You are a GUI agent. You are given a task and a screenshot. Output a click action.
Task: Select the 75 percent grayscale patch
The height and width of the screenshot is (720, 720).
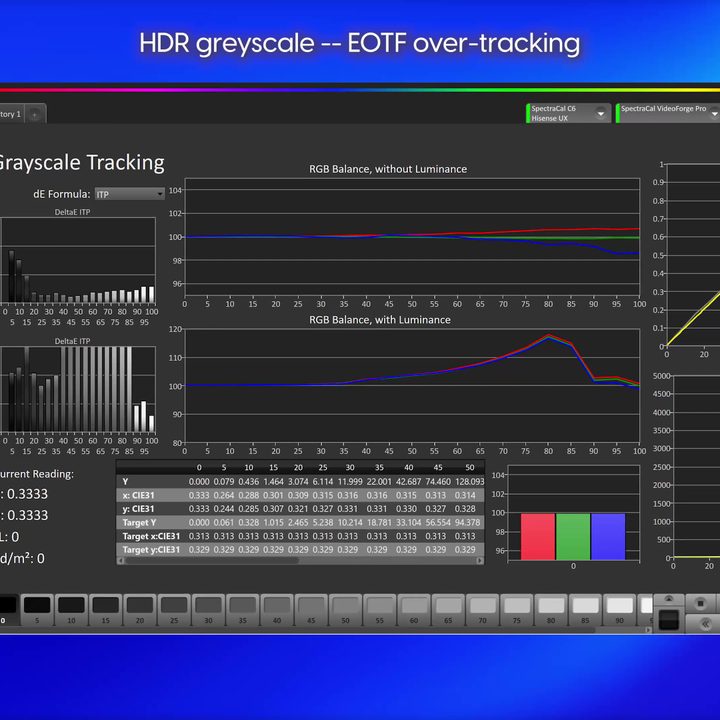(x=517, y=609)
